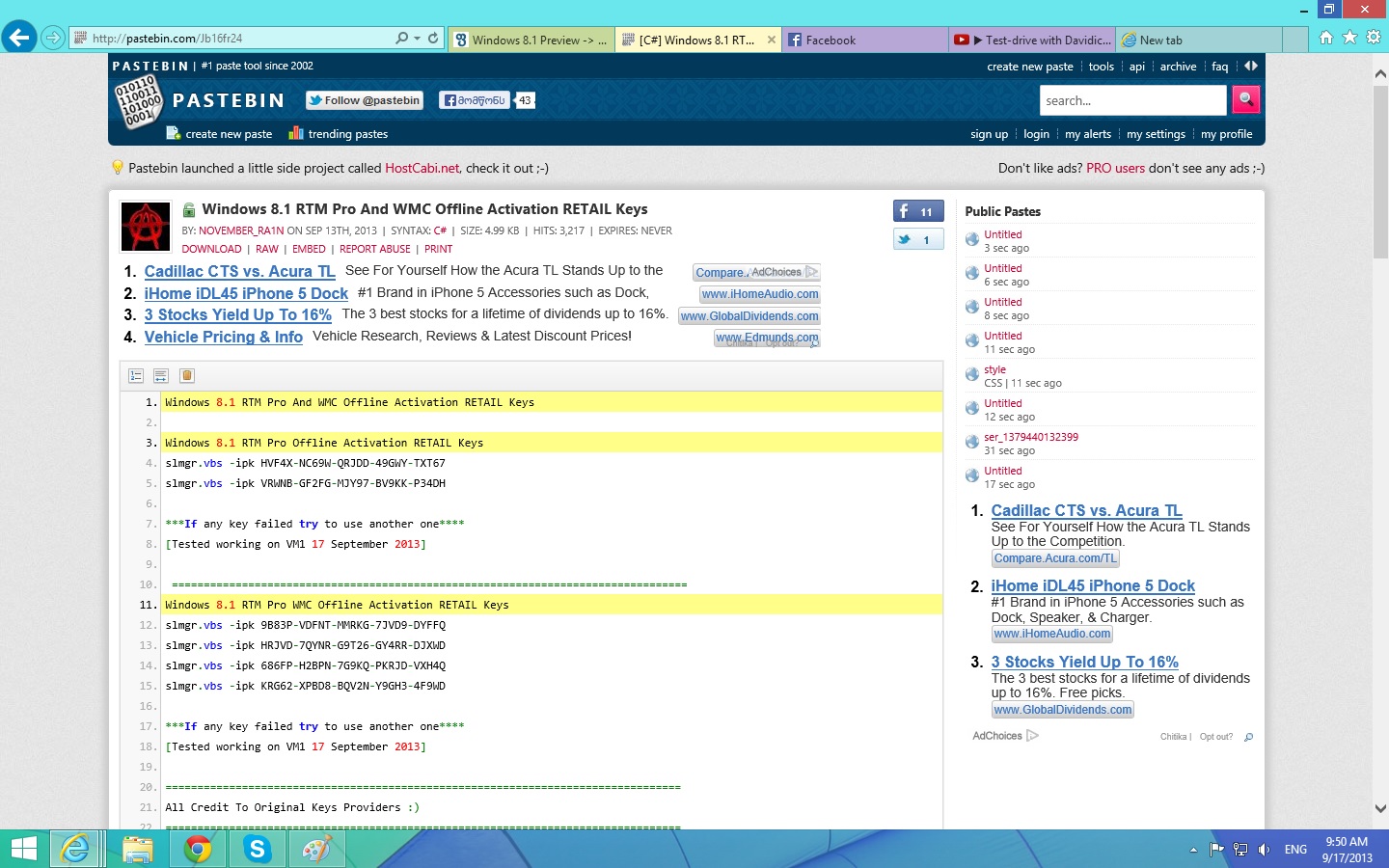Click the PRINT paste link

point(438,249)
